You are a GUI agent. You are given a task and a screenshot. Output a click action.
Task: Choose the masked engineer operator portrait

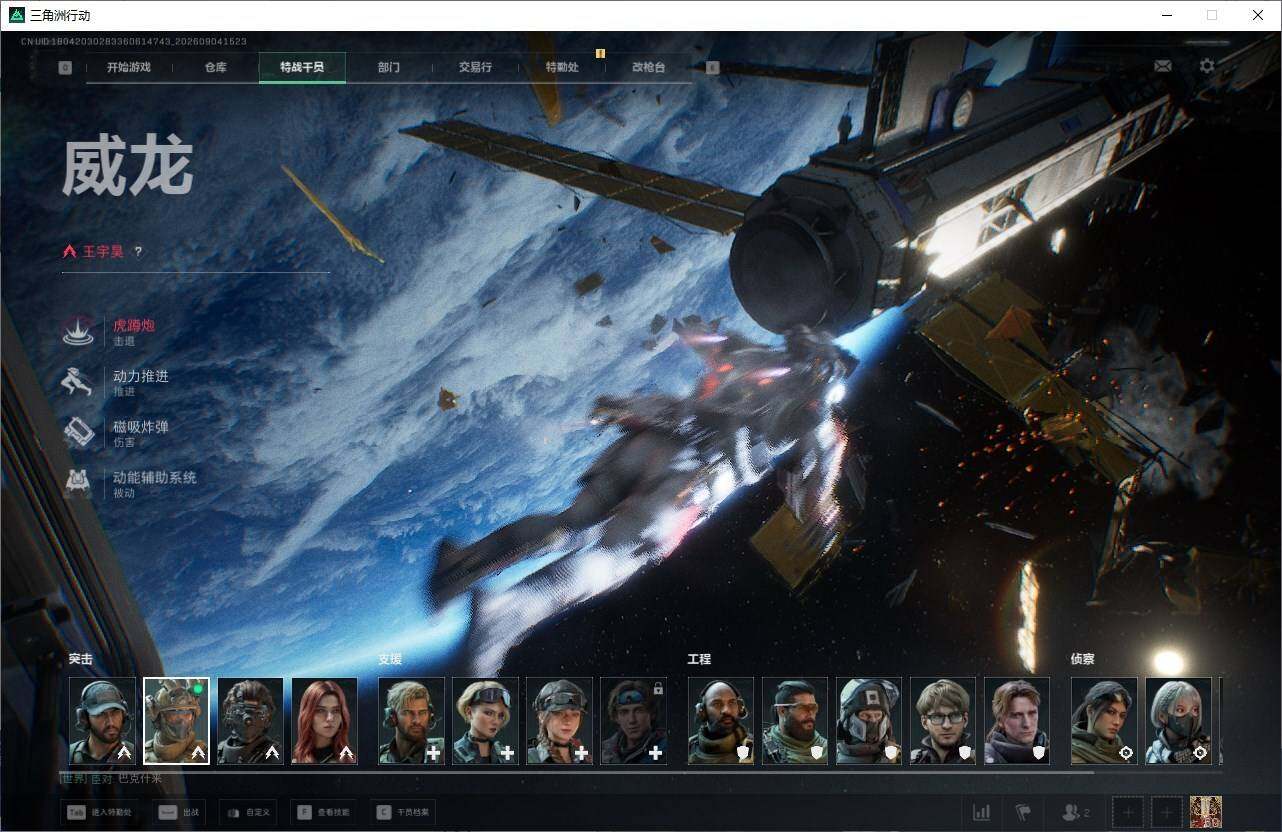[869, 721]
